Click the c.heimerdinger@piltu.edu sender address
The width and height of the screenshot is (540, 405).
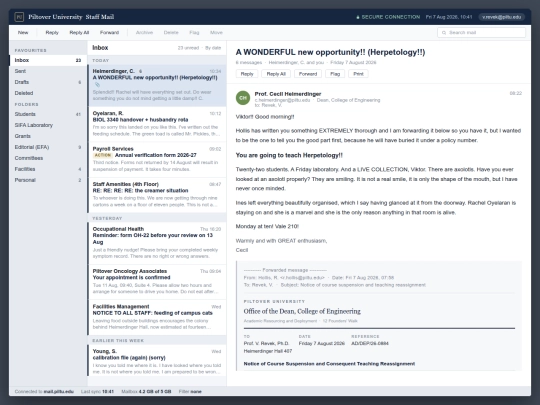pyautogui.click(x=282, y=100)
